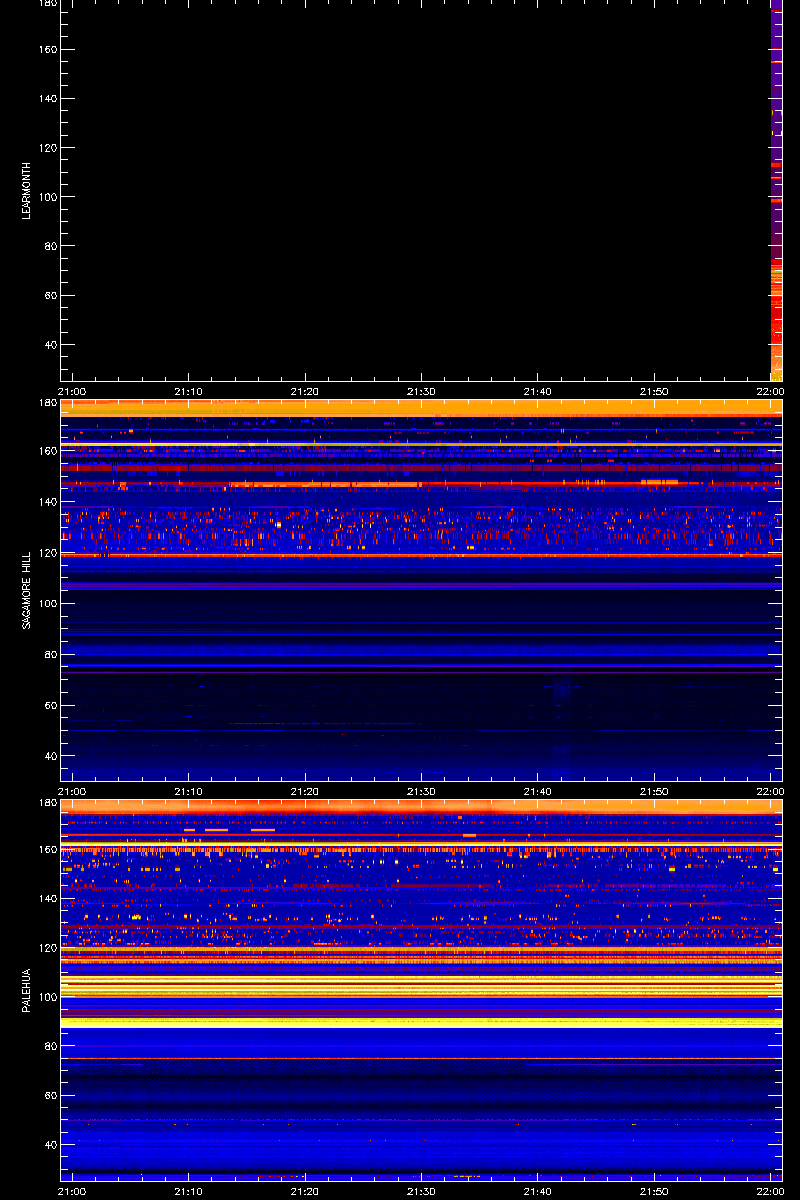Click 21:50 time label below Sagamore Hill panel

coord(653,792)
